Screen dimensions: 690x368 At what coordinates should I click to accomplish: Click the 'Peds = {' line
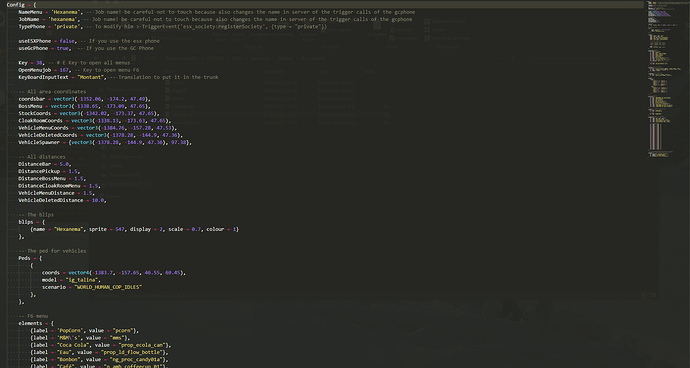click(30, 258)
